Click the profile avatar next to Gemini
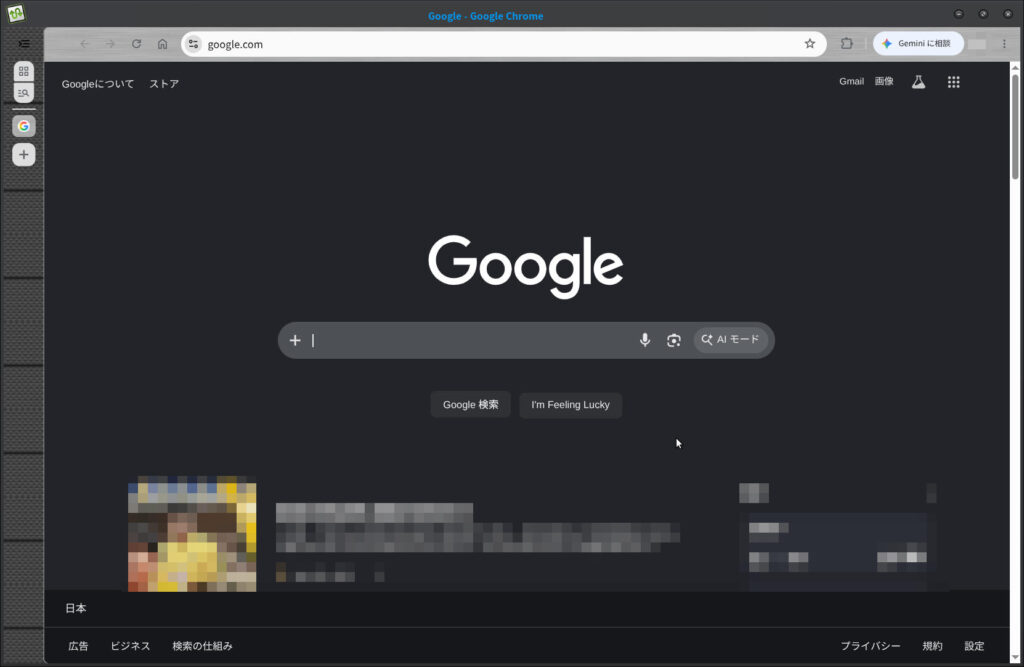The width and height of the screenshot is (1024, 667). point(978,44)
